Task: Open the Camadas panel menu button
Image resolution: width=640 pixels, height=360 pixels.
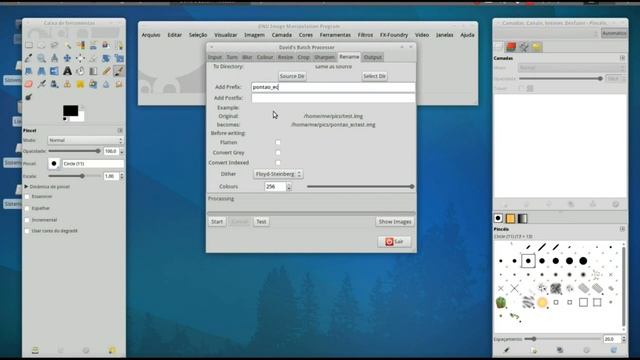Action: [622, 58]
